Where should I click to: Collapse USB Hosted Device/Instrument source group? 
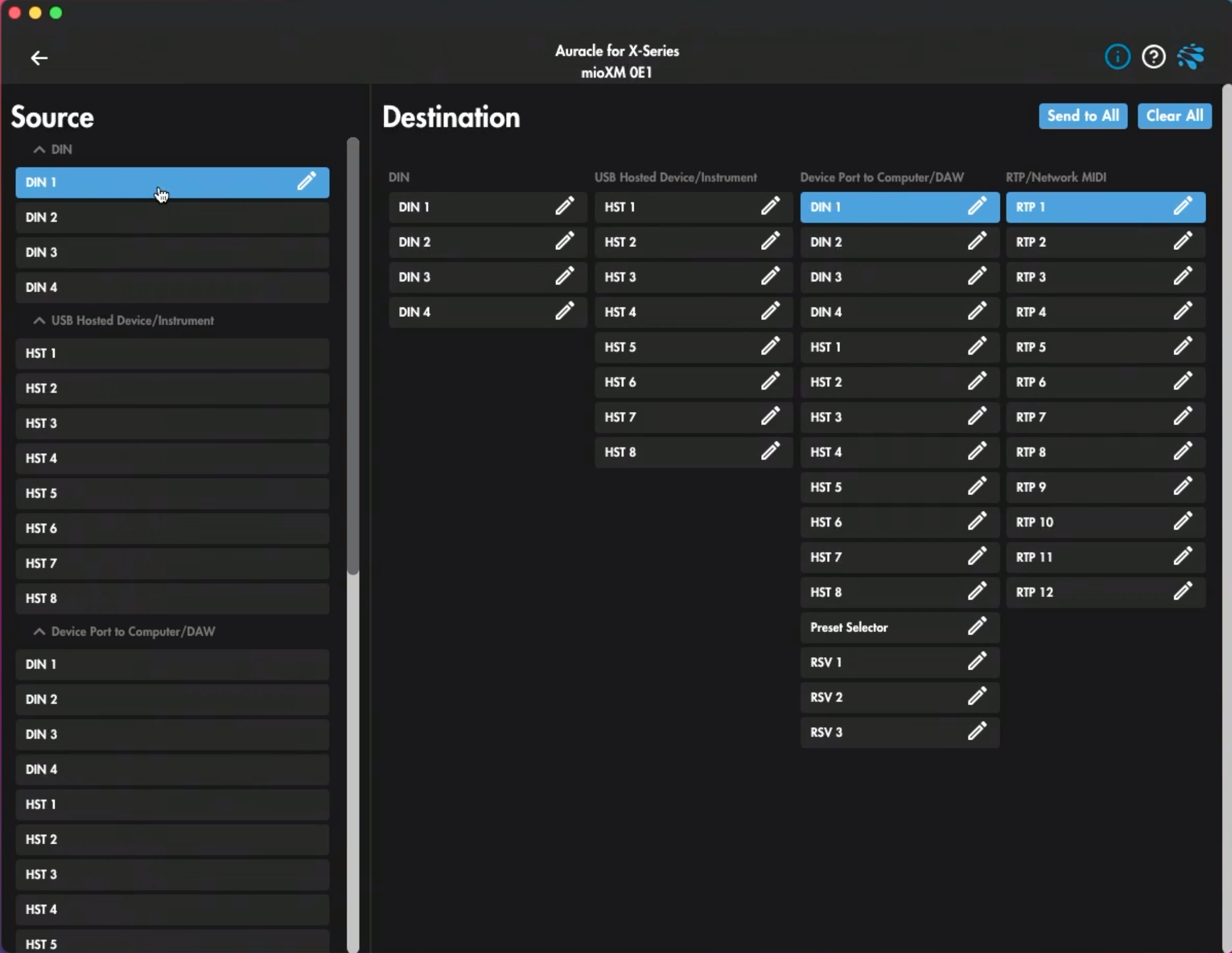(x=39, y=320)
